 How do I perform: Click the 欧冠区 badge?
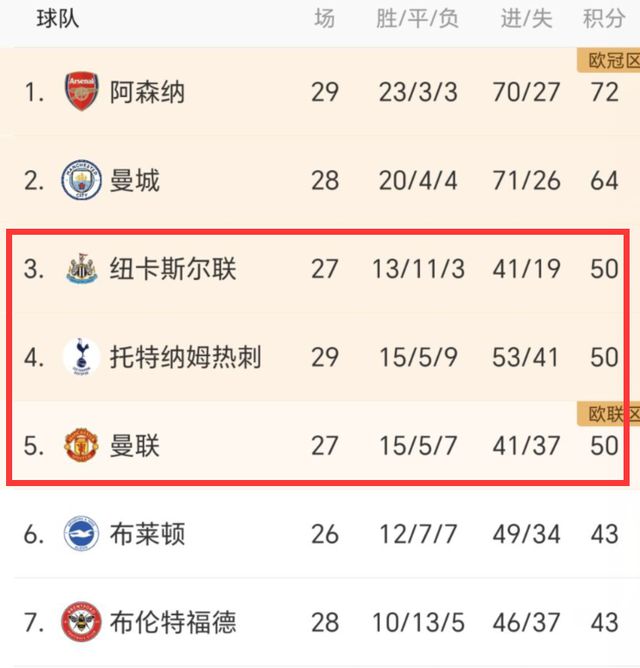coord(609,61)
